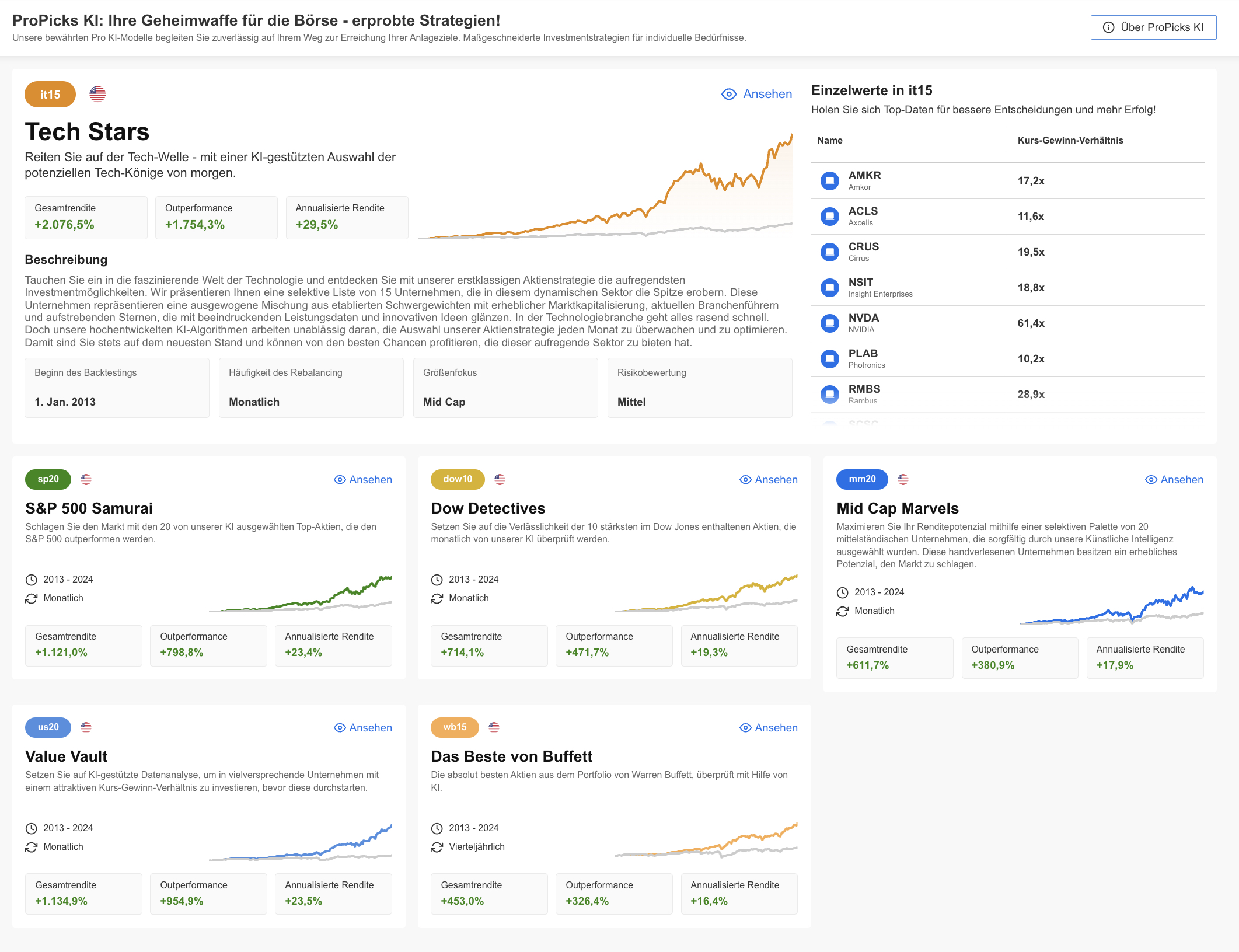Click the Häufigkeit des Rebalancing Monatlich box
The width and height of the screenshot is (1239, 952).
(x=311, y=388)
